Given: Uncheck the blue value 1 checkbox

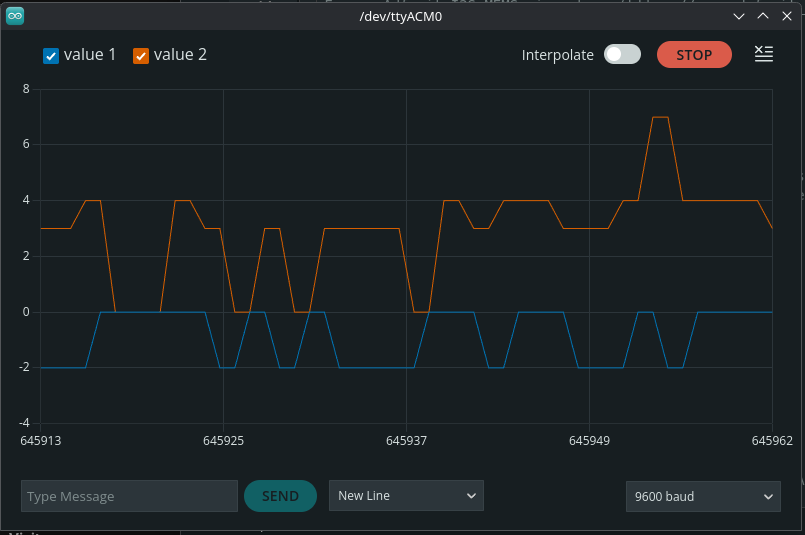Looking at the screenshot, I should click(x=51, y=56).
